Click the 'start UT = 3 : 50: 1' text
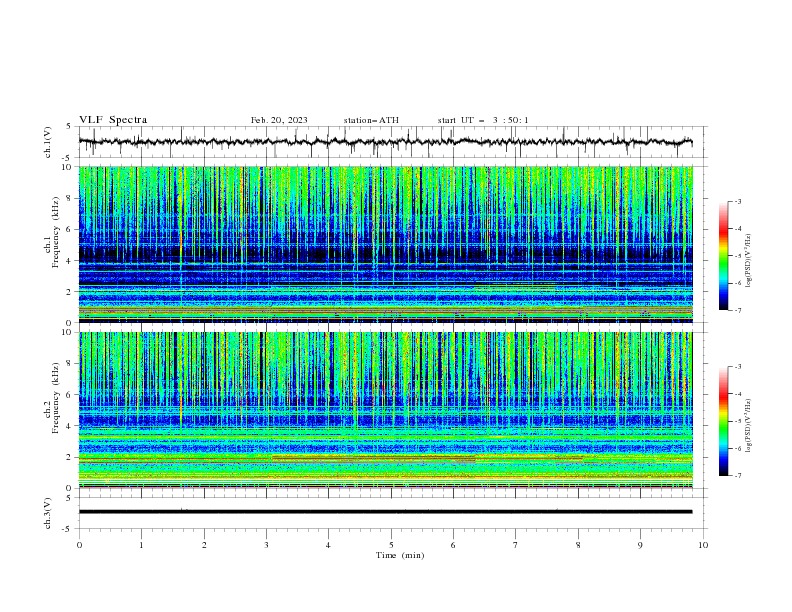 pyautogui.click(x=483, y=120)
